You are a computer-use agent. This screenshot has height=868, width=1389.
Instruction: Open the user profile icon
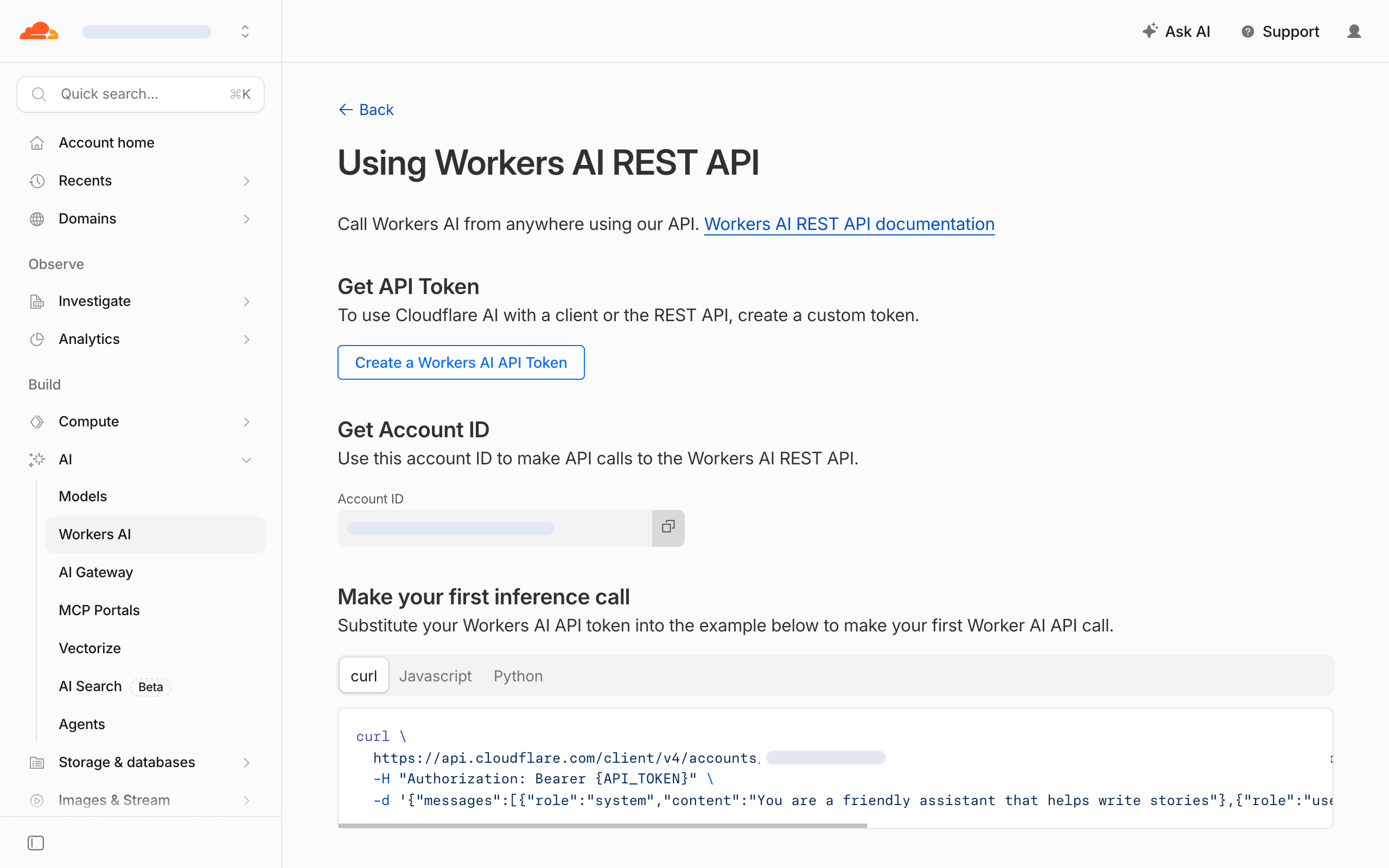(x=1354, y=31)
